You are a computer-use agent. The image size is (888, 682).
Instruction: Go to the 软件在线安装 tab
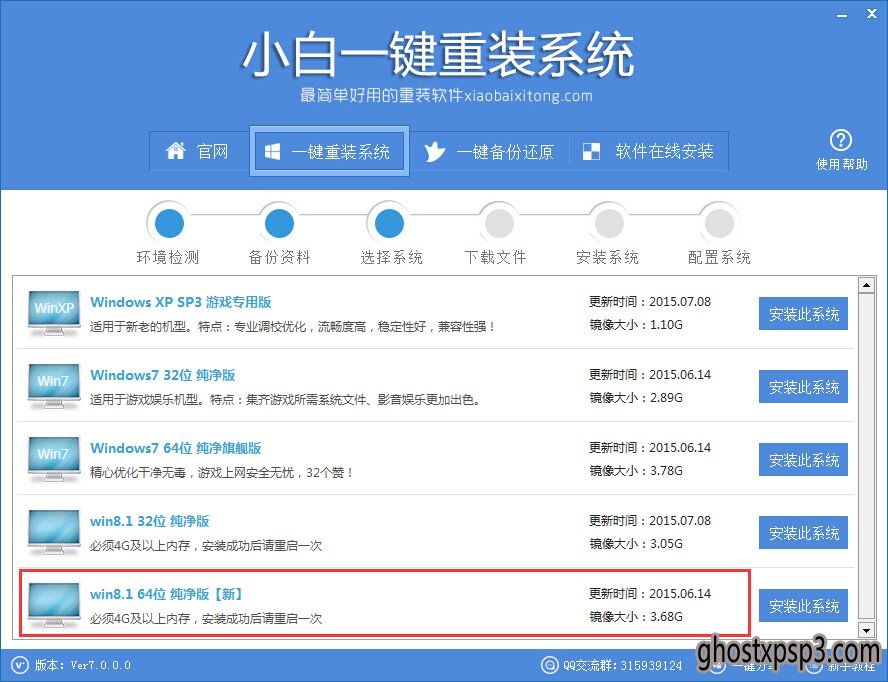(x=648, y=151)
